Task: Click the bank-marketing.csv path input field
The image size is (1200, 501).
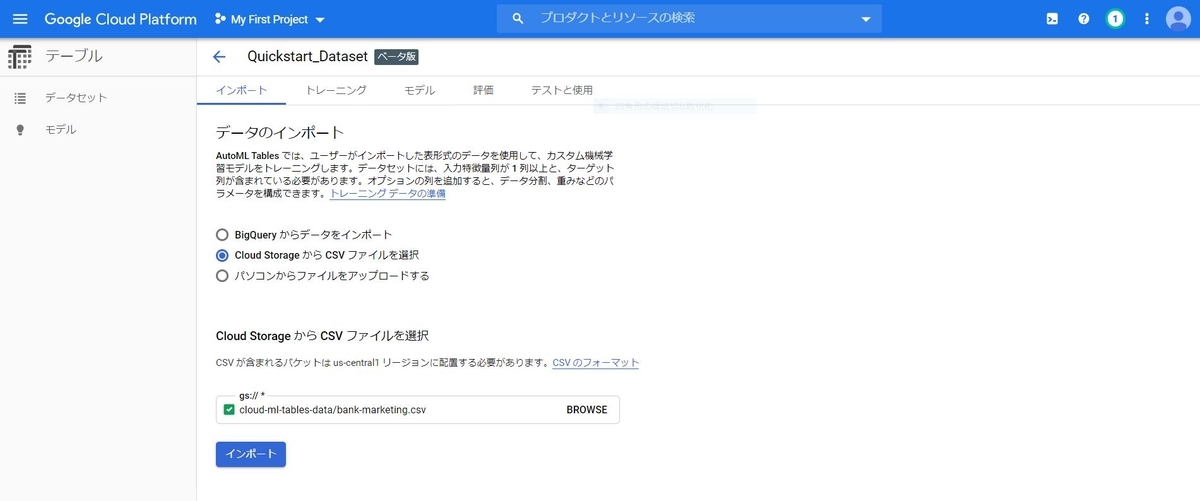Action: point(395,410)
